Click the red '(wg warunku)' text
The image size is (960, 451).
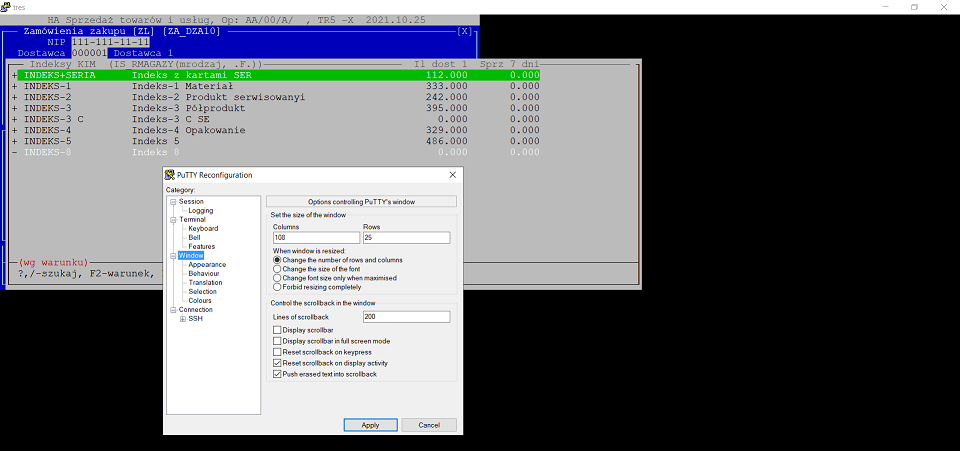pos(53,262)
